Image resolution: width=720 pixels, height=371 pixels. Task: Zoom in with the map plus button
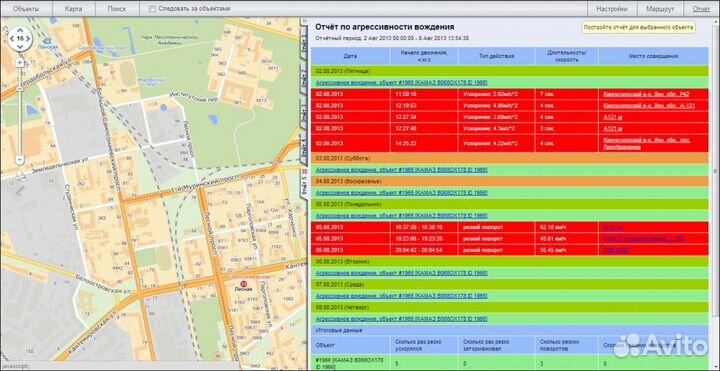(x=20, y=62)
